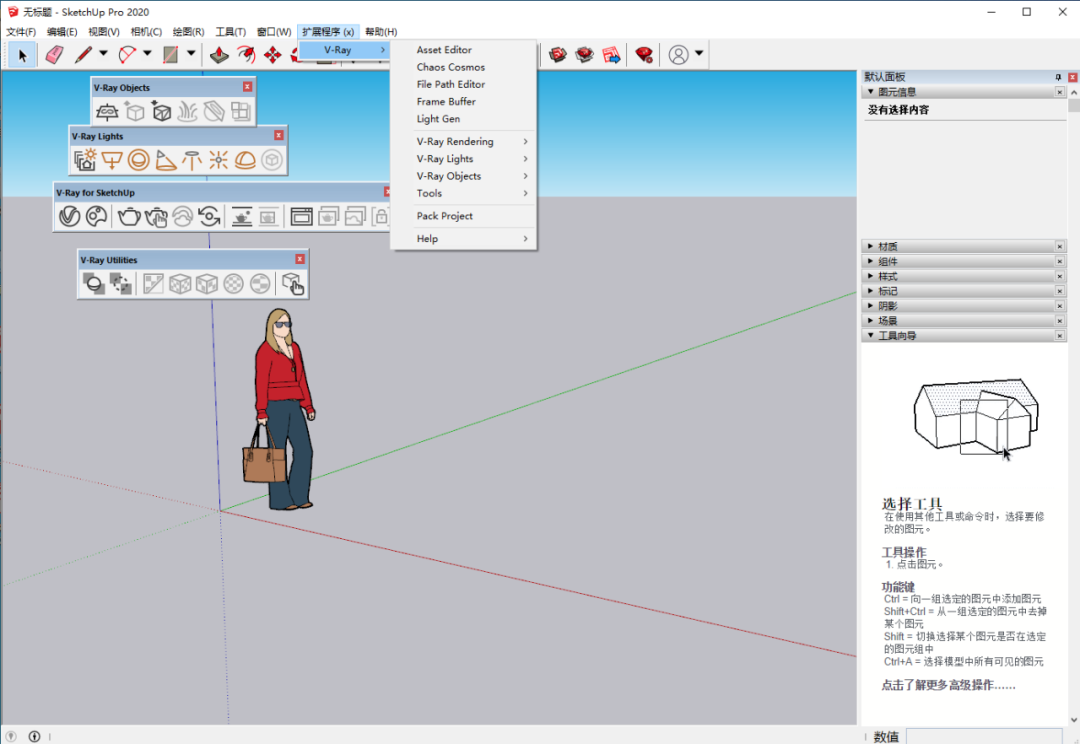Select the arrow Select tool
Screen dimensions: 1080x744
[x=22, y=55]
